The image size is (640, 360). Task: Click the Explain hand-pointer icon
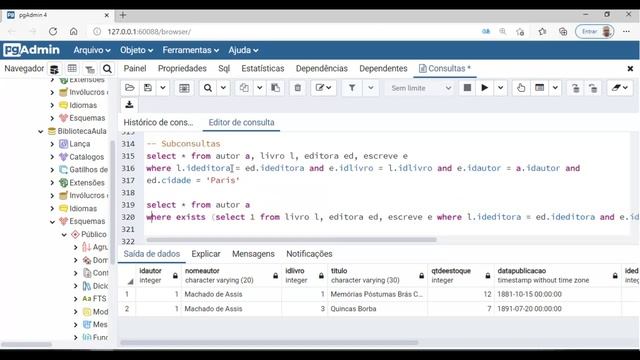coord(521,88)
